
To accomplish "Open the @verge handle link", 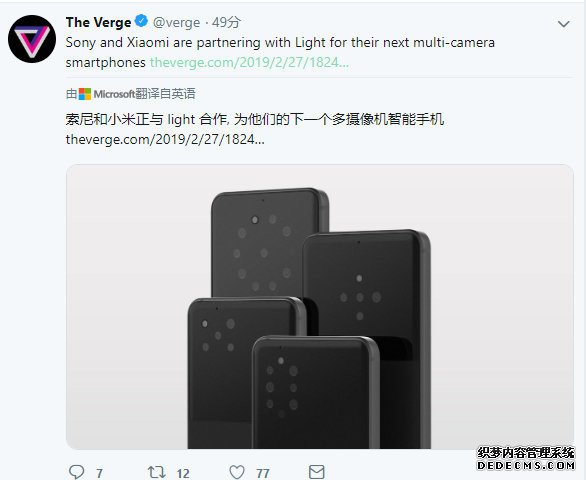I will click(x=176, y=23).
